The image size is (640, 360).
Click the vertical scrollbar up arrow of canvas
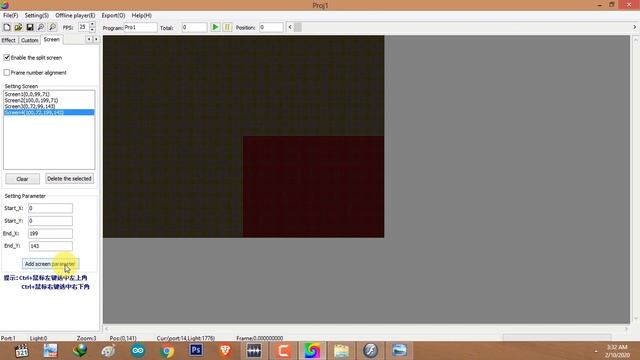click(635, 40)
